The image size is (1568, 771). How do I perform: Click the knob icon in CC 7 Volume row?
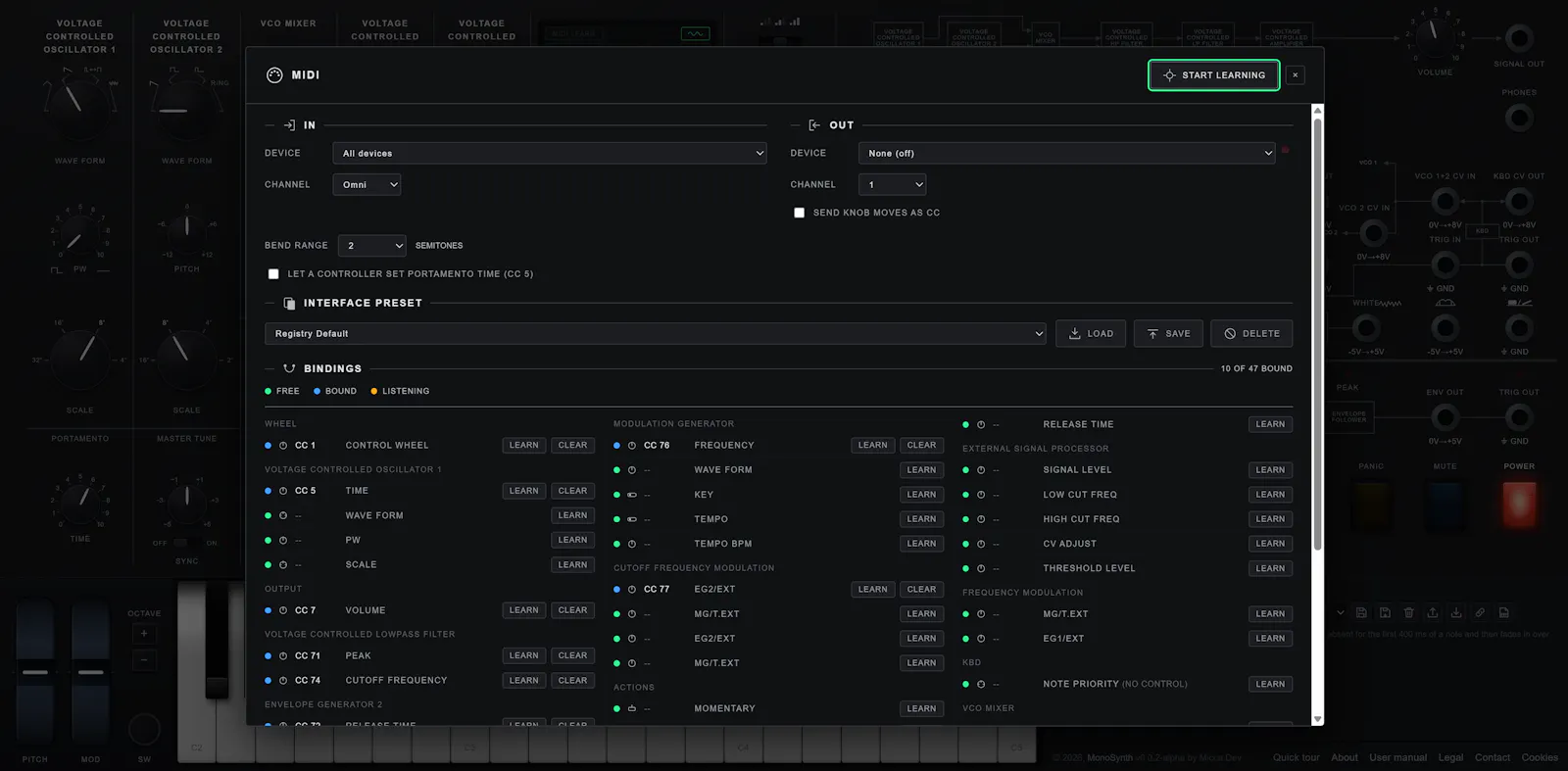pyautogui.click(x=283, y=610)
